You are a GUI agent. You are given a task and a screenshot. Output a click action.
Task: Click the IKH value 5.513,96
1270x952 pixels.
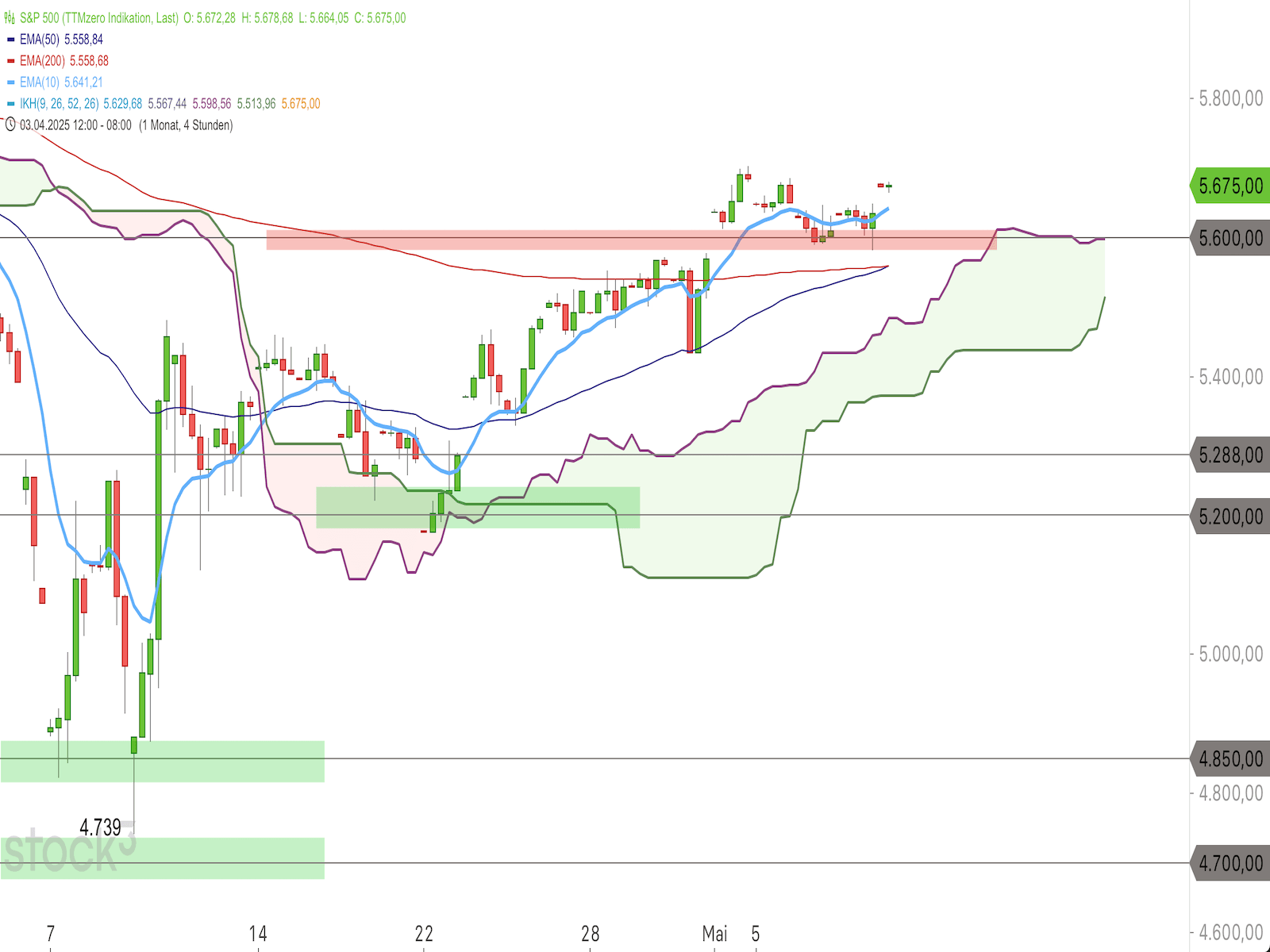tap(256, 103)
